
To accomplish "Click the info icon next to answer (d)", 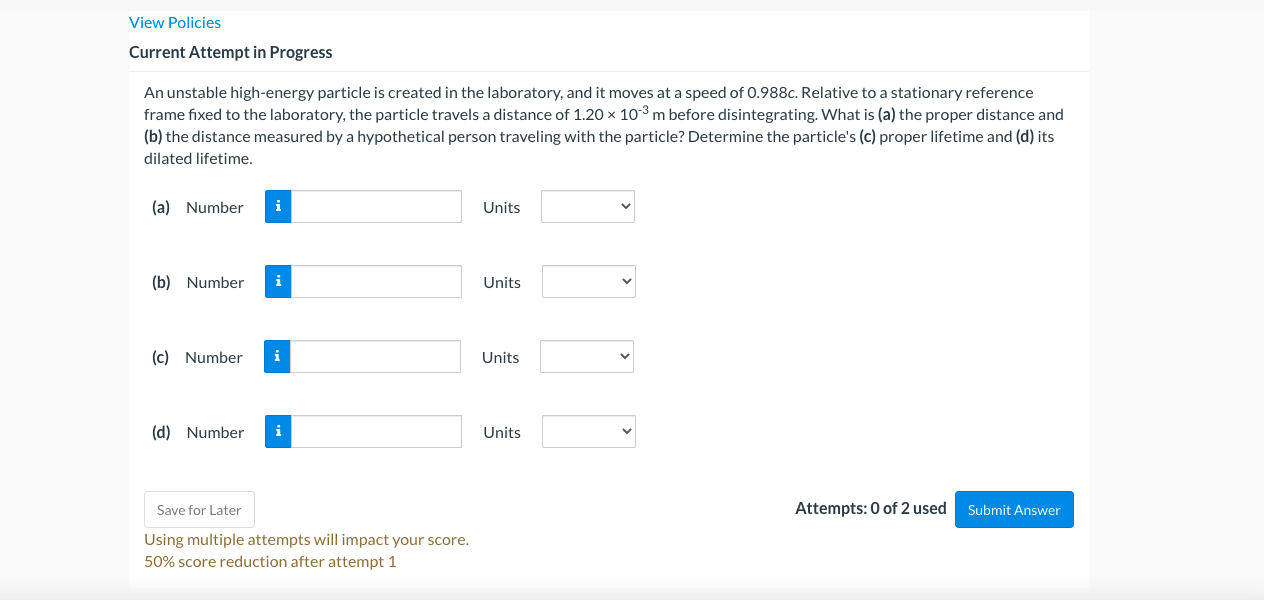I will click(277, 431).
